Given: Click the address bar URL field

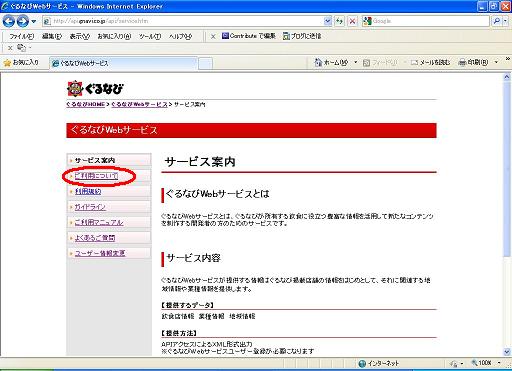Looking at the screenshot, I should point(183,21).
